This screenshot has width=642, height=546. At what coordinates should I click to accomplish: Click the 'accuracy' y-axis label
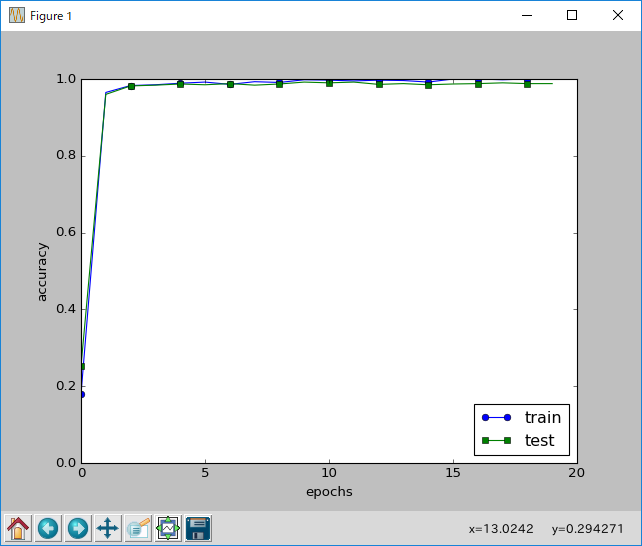click(x=42, y=272)
